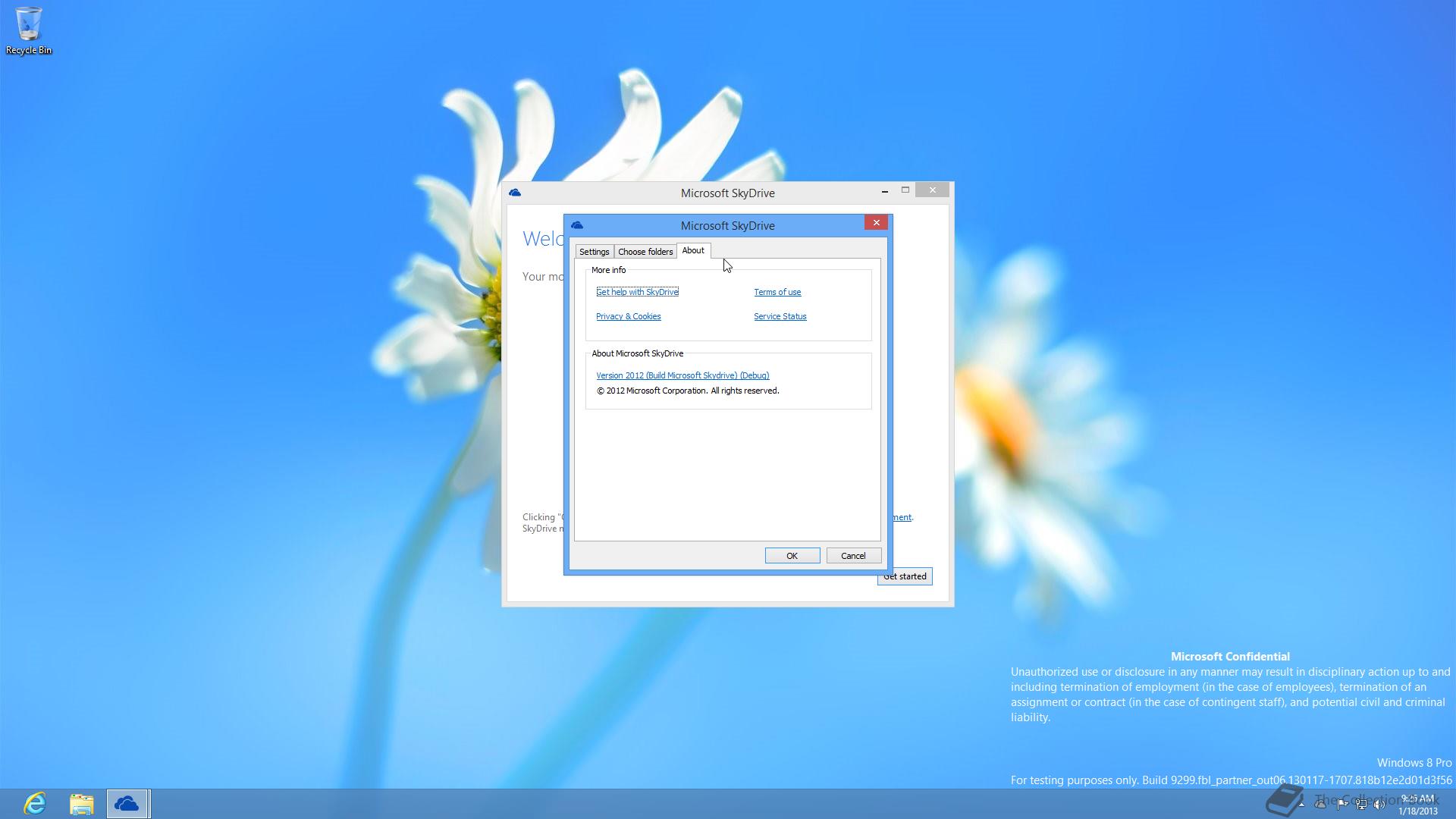Open the network tray icon

coord(1360,804)
